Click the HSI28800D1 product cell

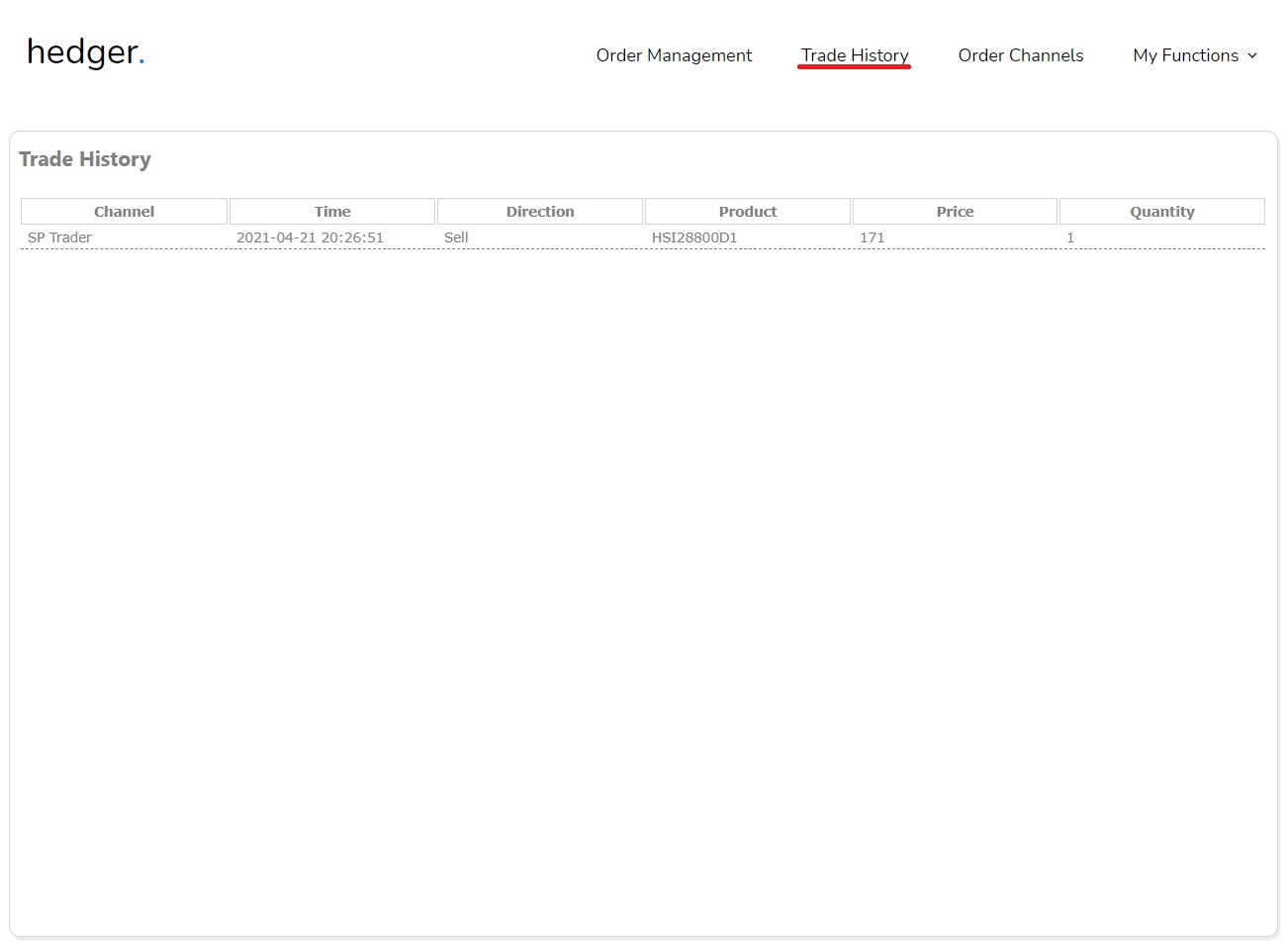point(694,237)
